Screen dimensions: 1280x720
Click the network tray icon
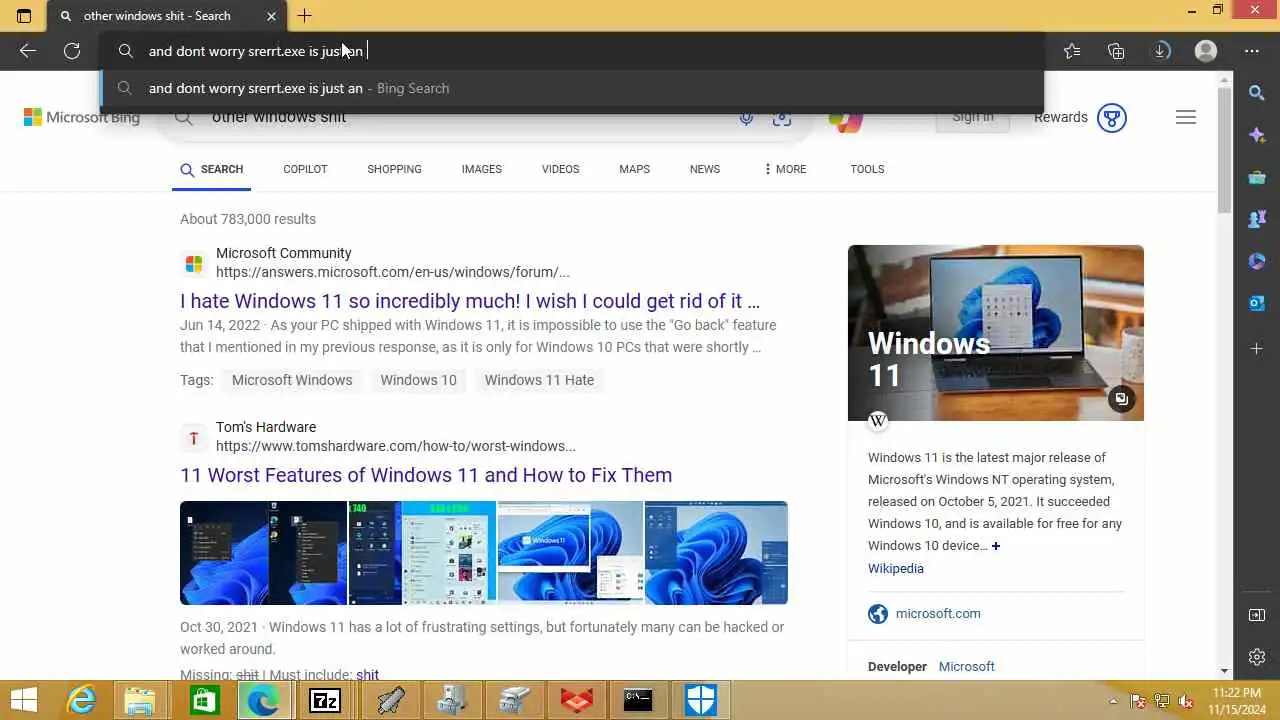1161,700
